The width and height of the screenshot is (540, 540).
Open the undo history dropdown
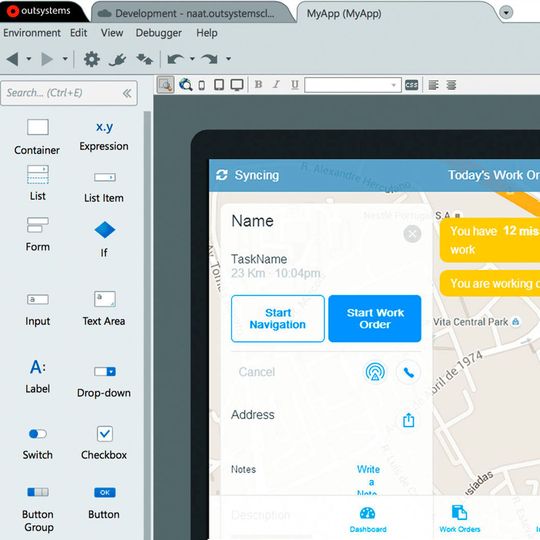coord(192,59)
